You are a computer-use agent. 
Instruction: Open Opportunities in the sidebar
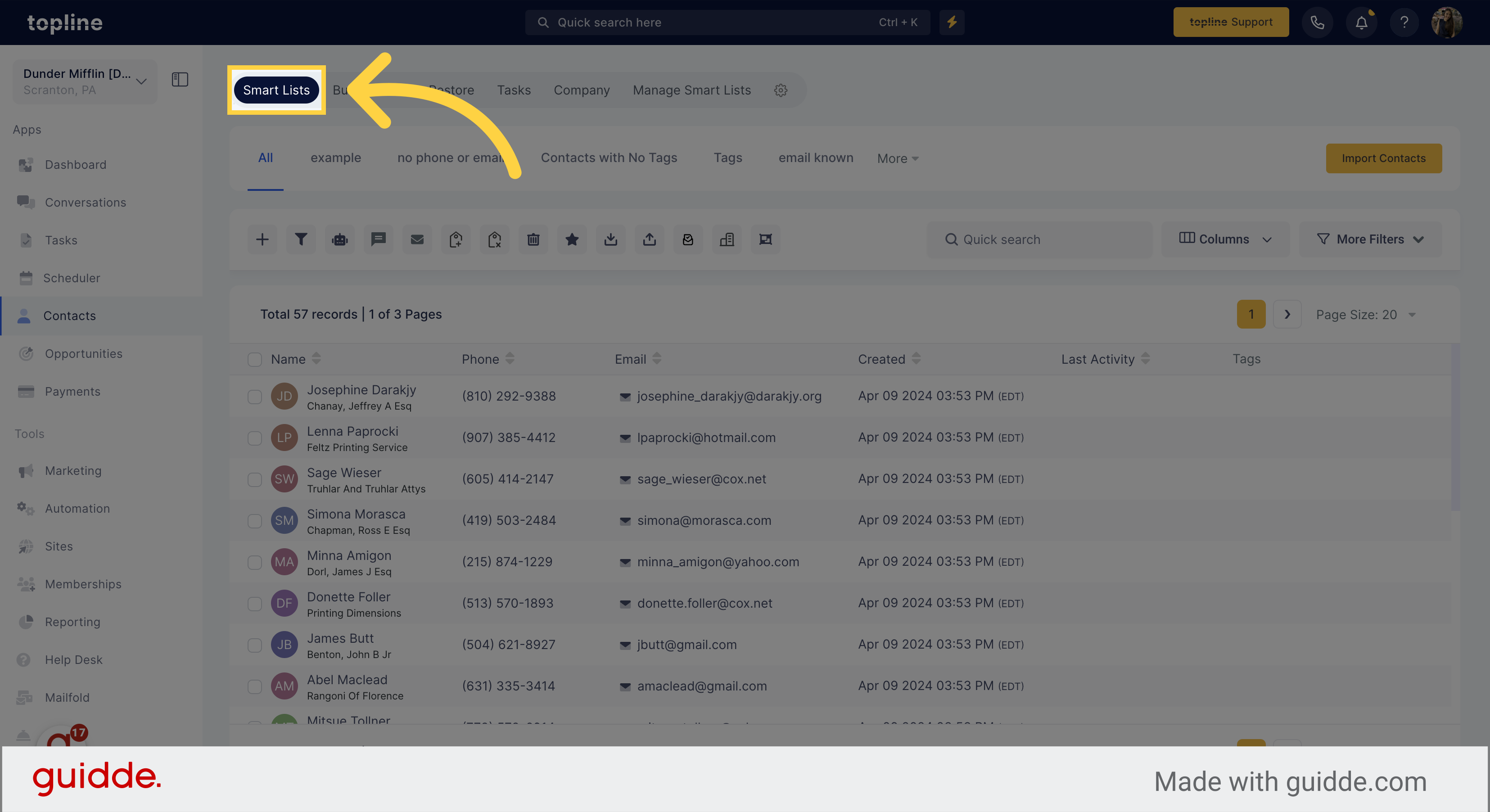(x=84, y=353)
